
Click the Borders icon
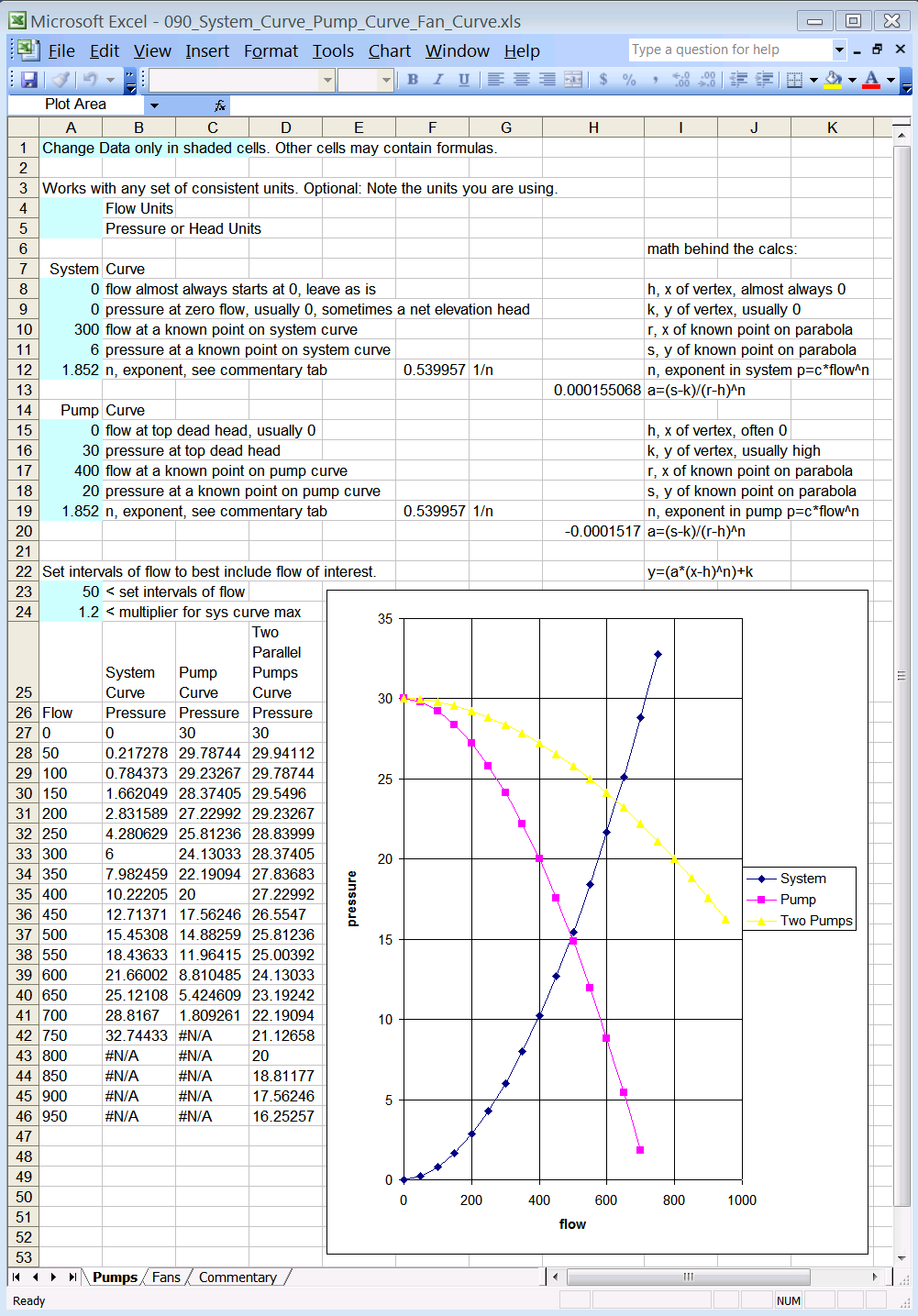(794, 80)
